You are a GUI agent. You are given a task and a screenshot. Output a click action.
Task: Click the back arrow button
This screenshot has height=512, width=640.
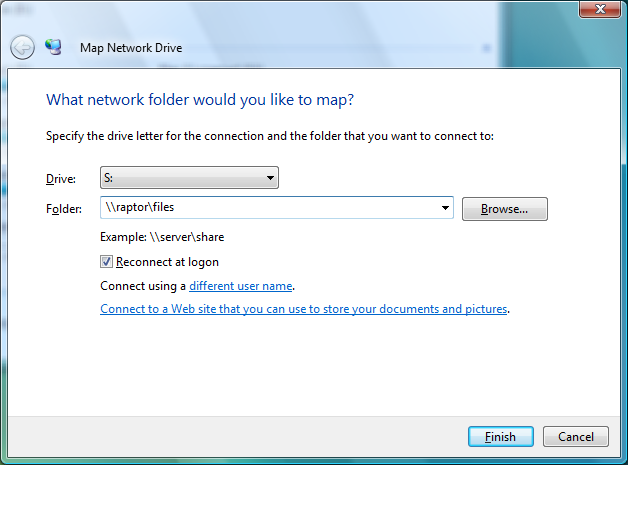click(22, 47)
